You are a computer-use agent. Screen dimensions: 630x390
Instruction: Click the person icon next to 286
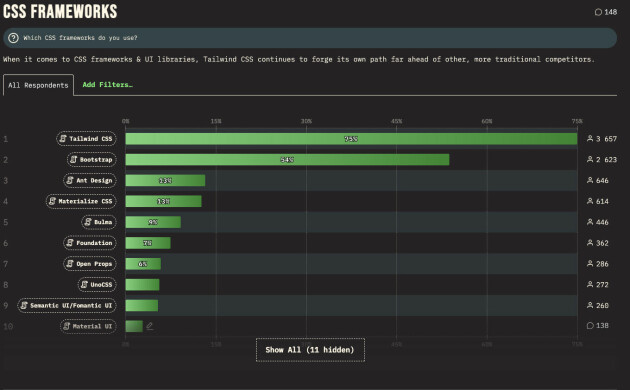point(590,263)
